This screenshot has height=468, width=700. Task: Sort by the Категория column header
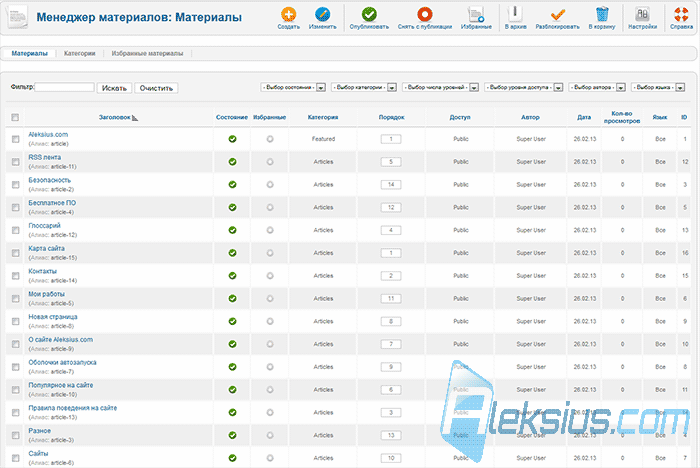click(x=323, y=117)
